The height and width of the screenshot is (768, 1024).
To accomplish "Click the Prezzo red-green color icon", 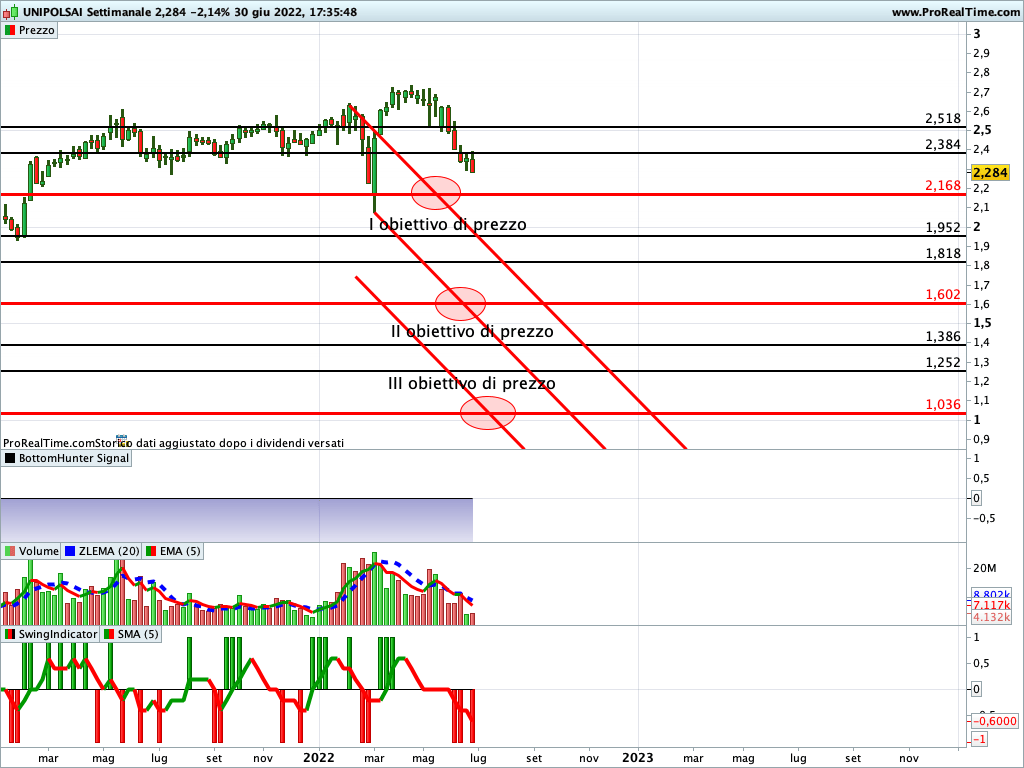I will coord(10,30).
